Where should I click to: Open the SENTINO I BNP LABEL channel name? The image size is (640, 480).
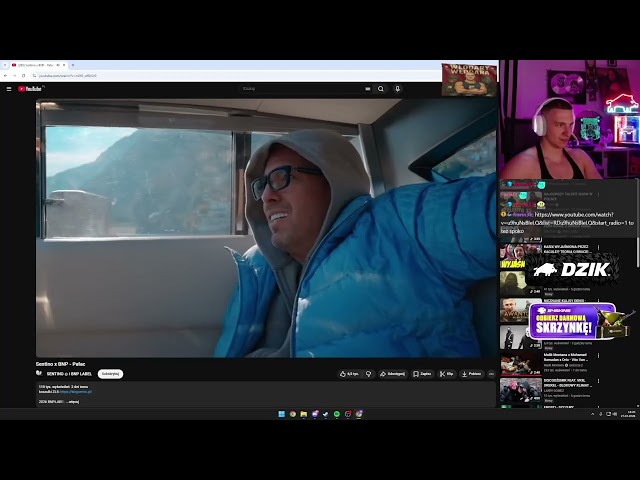pos(69,374)
